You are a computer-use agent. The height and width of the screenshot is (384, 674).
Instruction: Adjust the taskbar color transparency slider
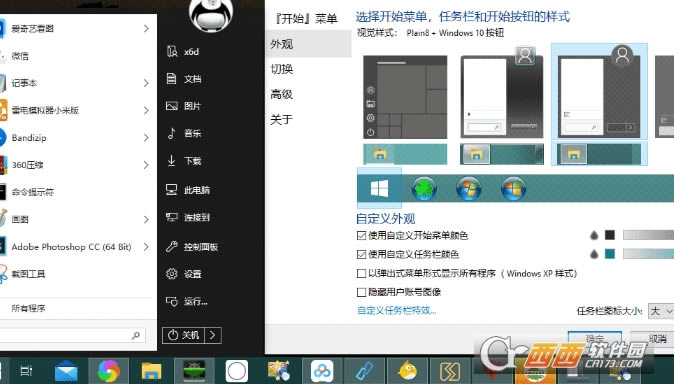(x=648, y=254)
